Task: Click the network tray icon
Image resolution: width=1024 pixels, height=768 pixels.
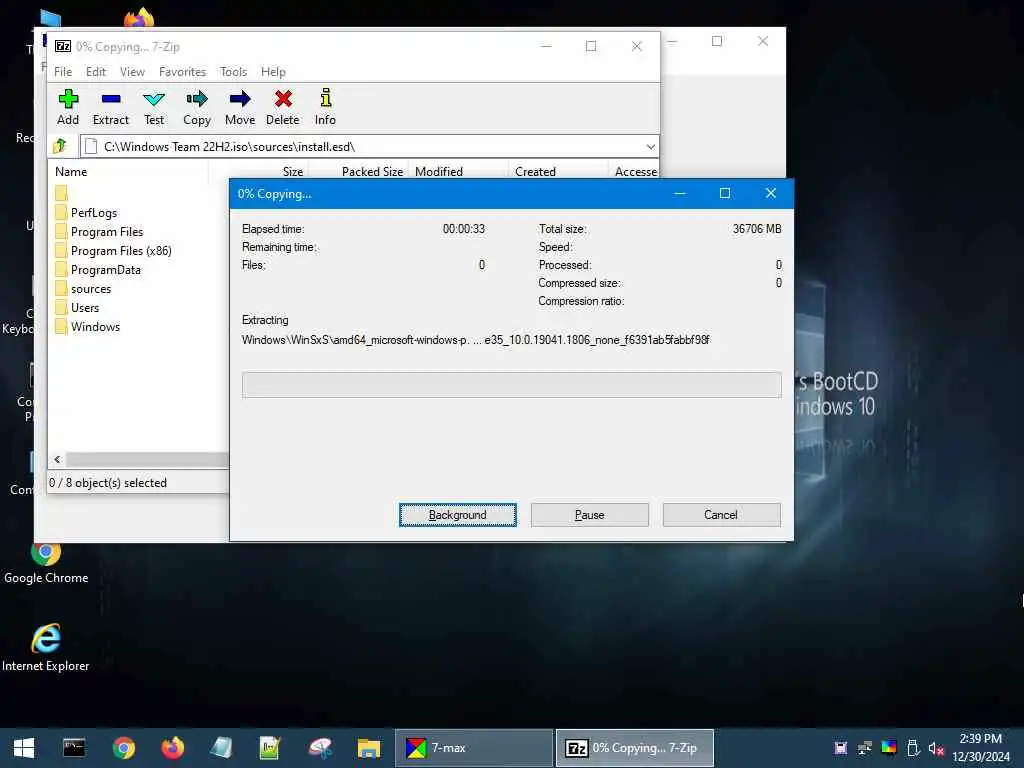Action: [x=865, y=748]
